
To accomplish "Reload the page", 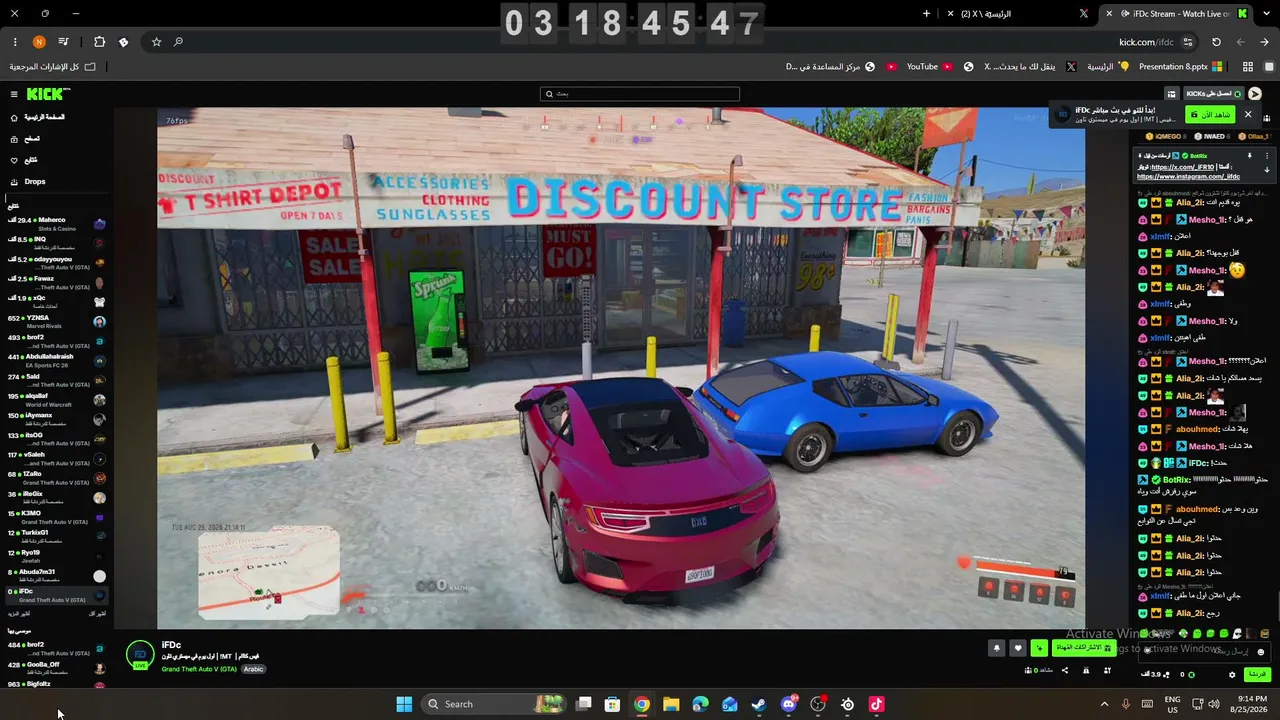I will coord(1216,42).
